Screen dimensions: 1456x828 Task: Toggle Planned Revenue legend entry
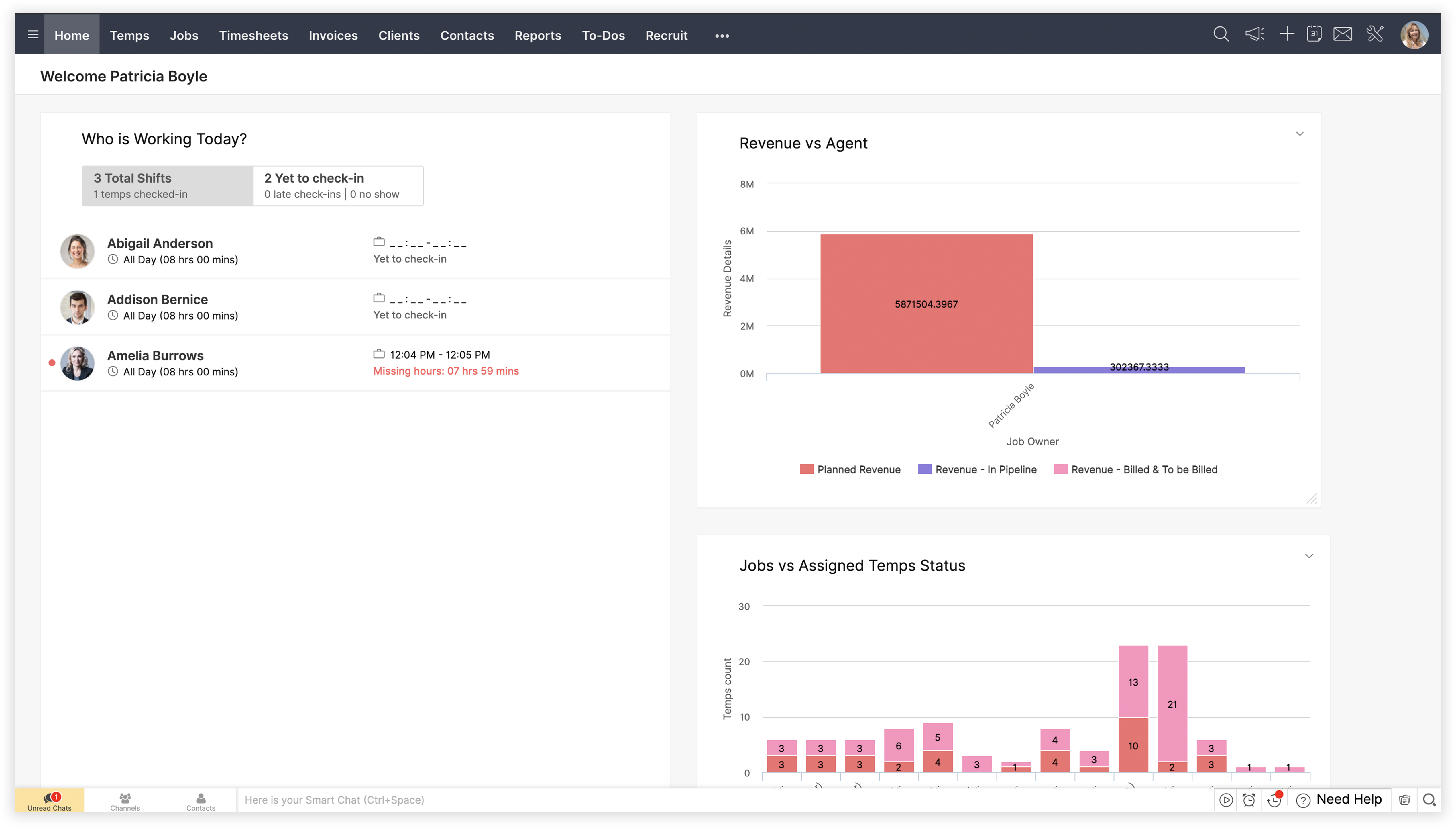pos(850,469)
